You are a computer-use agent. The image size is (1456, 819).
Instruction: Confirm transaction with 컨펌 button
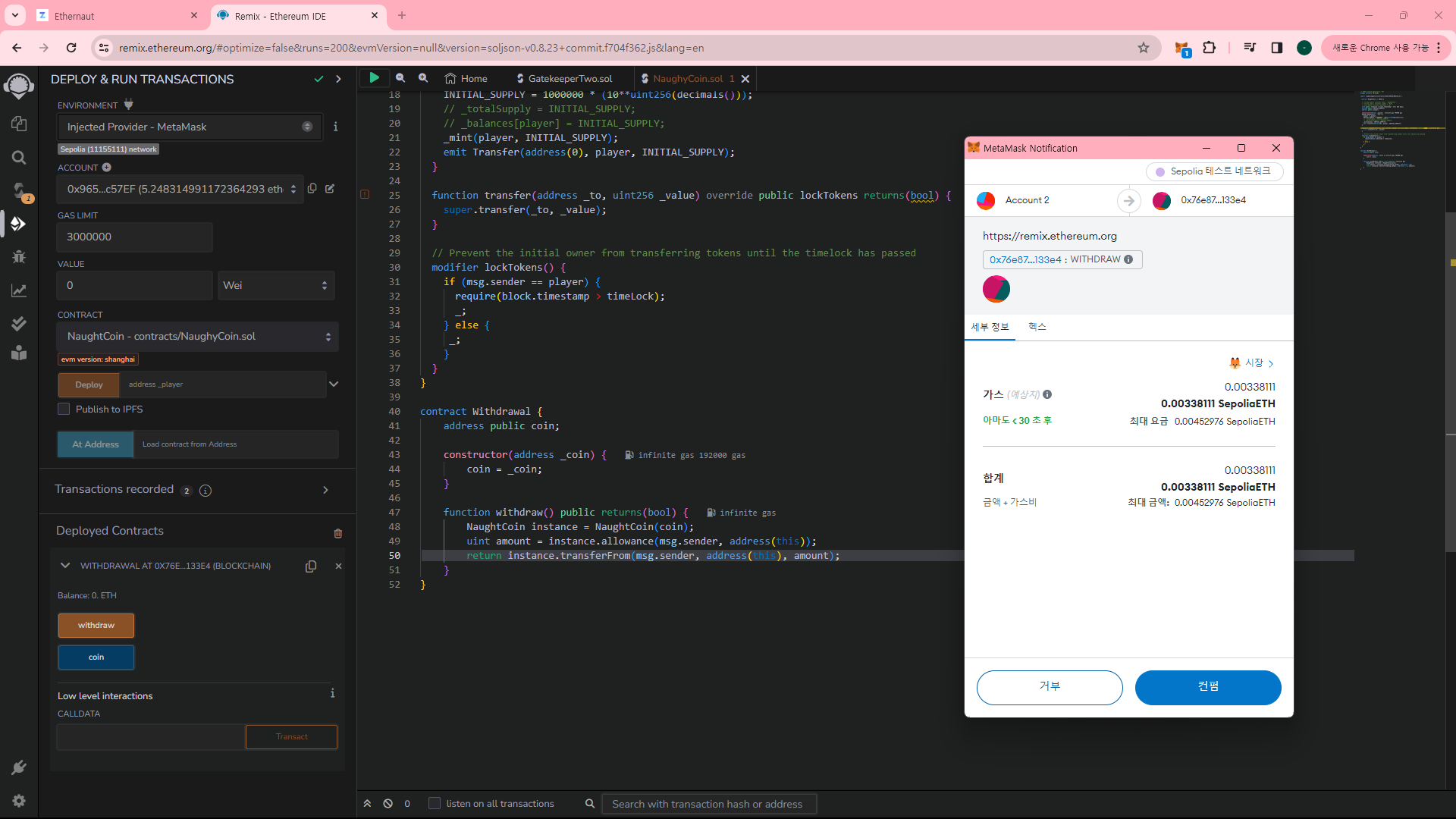click(x=1208, y=687)
